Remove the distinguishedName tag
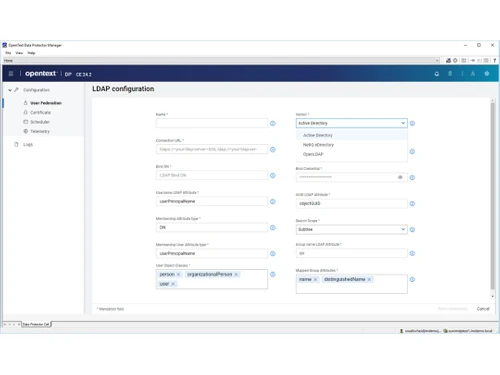Viewport: 500px width, 375px height. pos(369,279)
